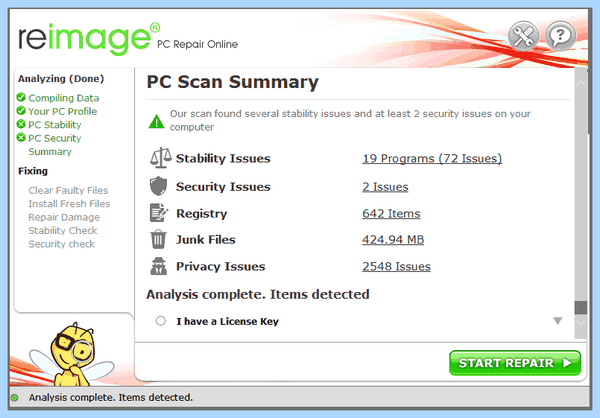Select Repair Damage step
Screen dimensions: 600x418
point(64,217)
